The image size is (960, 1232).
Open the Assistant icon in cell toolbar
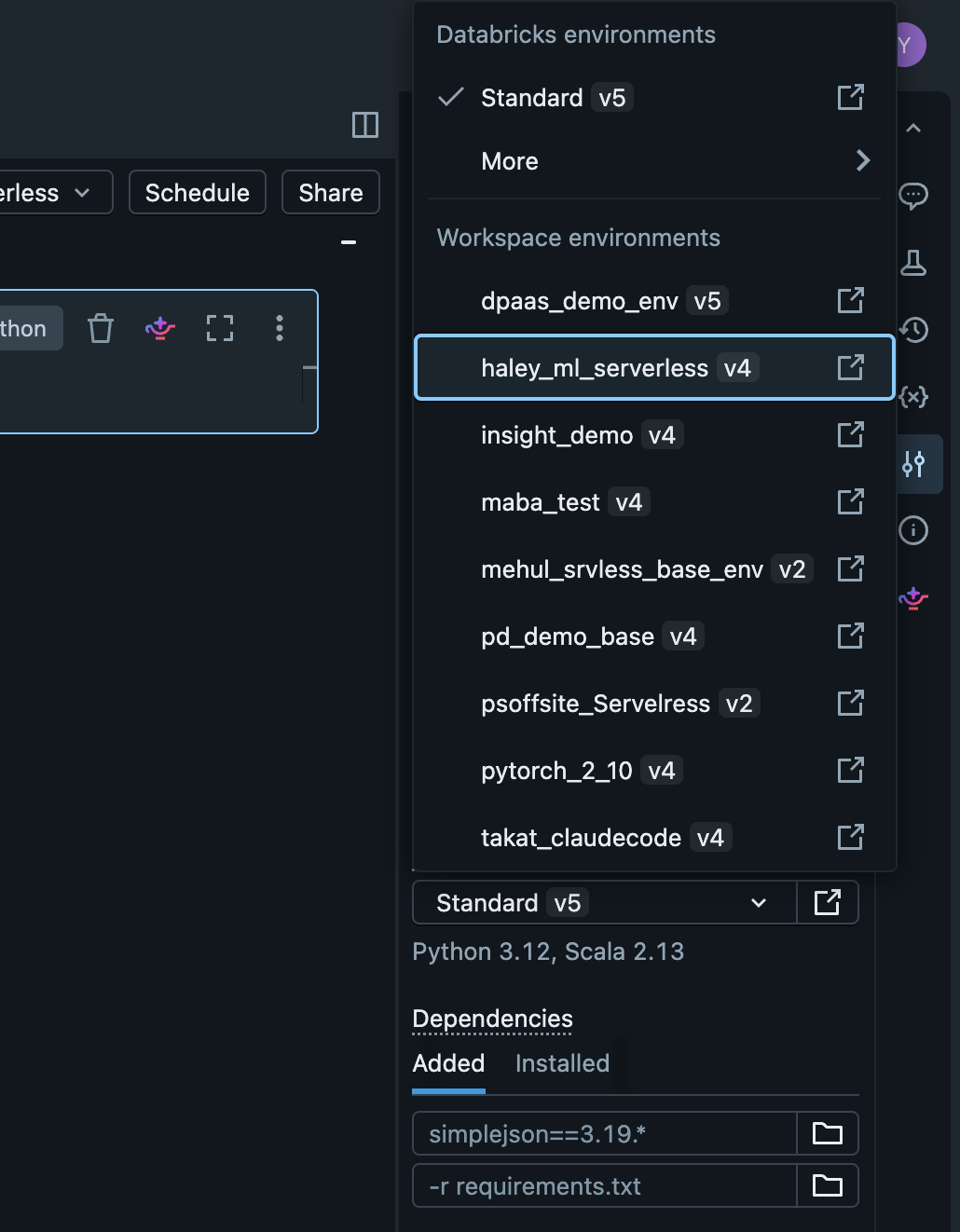point(160,328)
